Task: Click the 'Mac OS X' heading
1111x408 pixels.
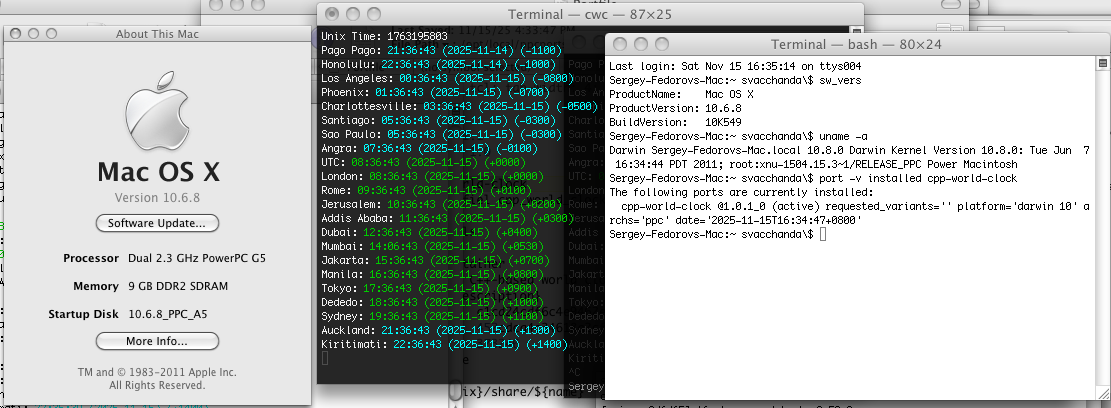Action: tap(158, 172)
